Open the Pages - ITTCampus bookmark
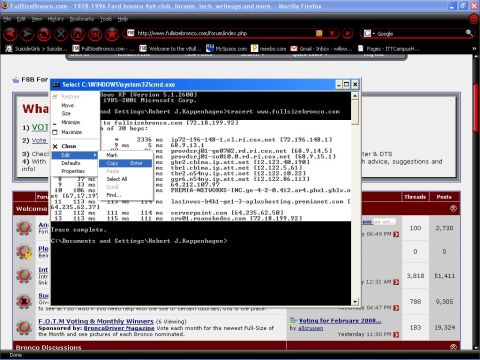 388,49
